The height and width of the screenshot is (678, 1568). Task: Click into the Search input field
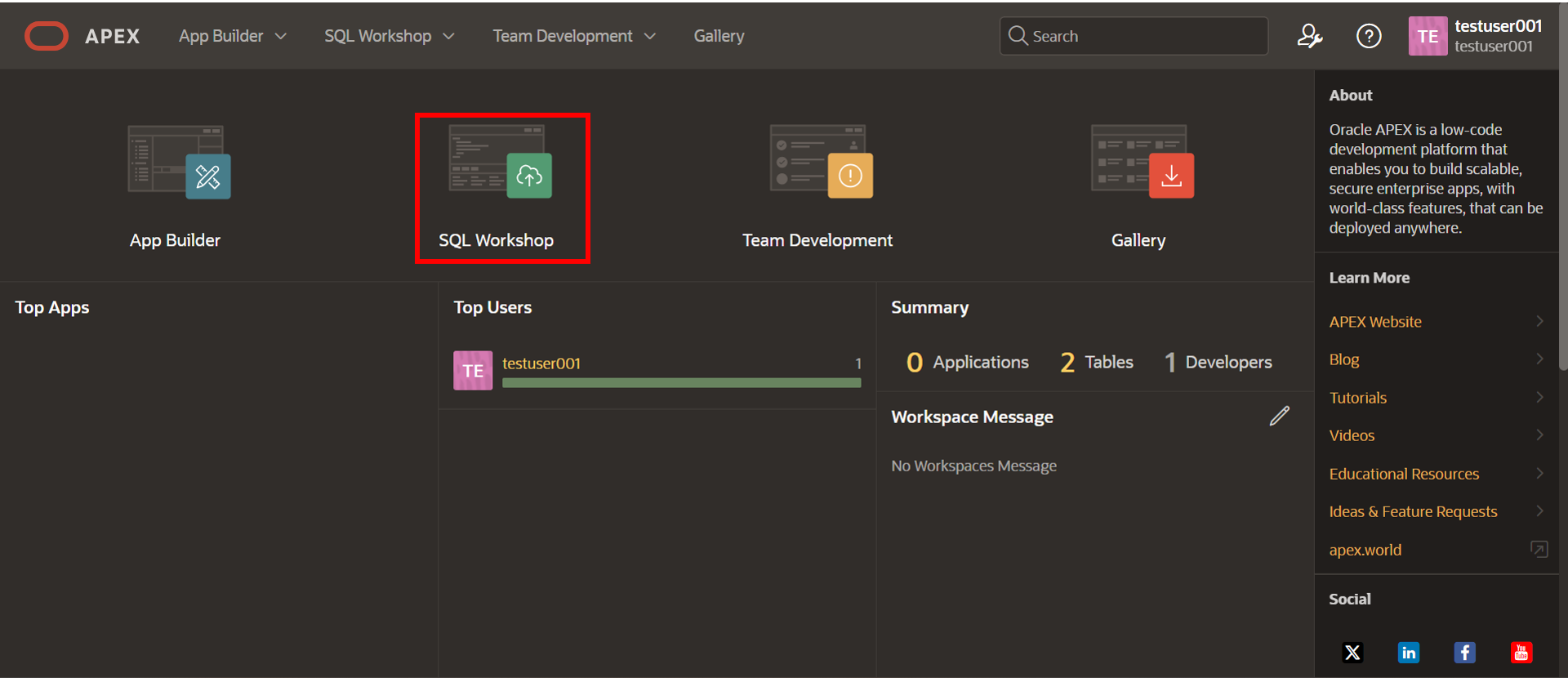(1134, 36)
